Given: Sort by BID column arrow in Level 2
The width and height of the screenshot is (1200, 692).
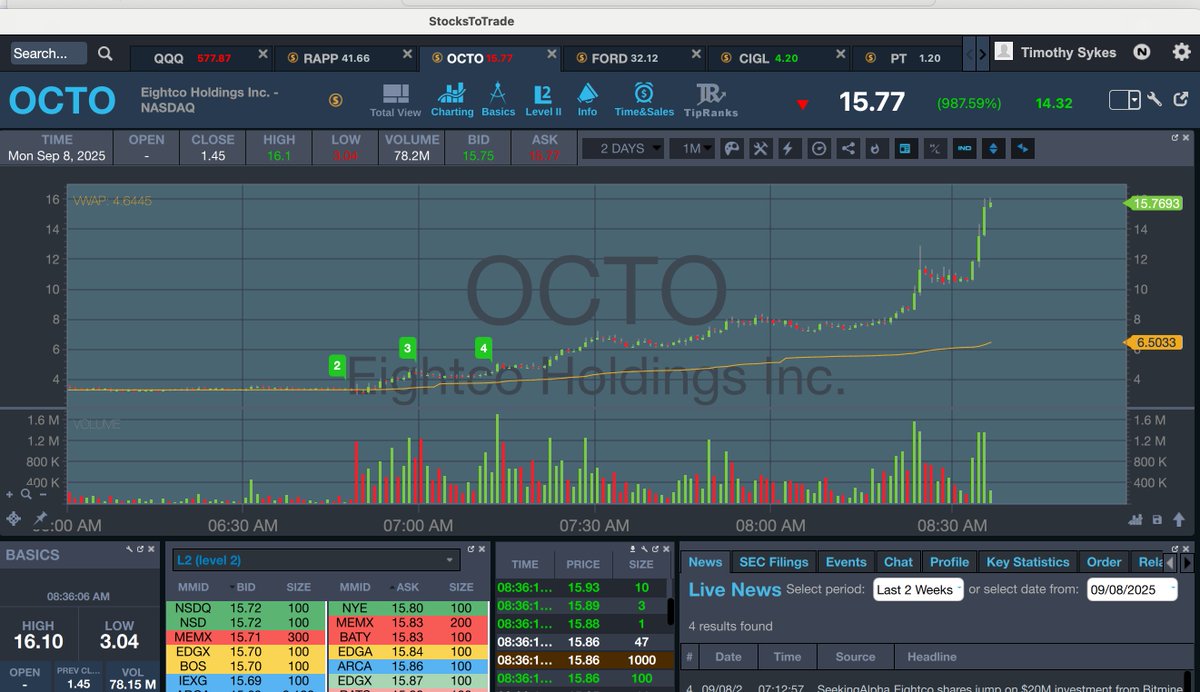Looking at the screenshot, I should click(232, 587).
